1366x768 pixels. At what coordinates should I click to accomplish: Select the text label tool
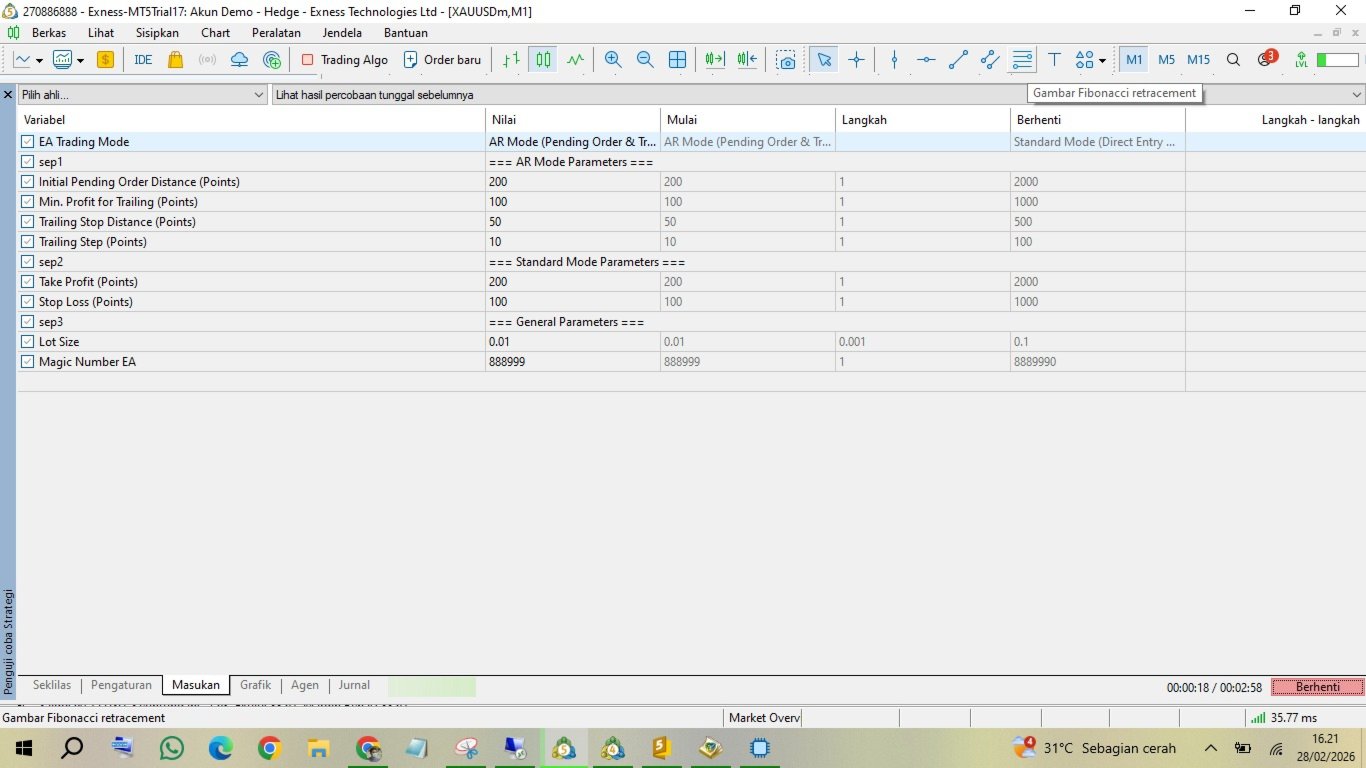click(1054, 60)
